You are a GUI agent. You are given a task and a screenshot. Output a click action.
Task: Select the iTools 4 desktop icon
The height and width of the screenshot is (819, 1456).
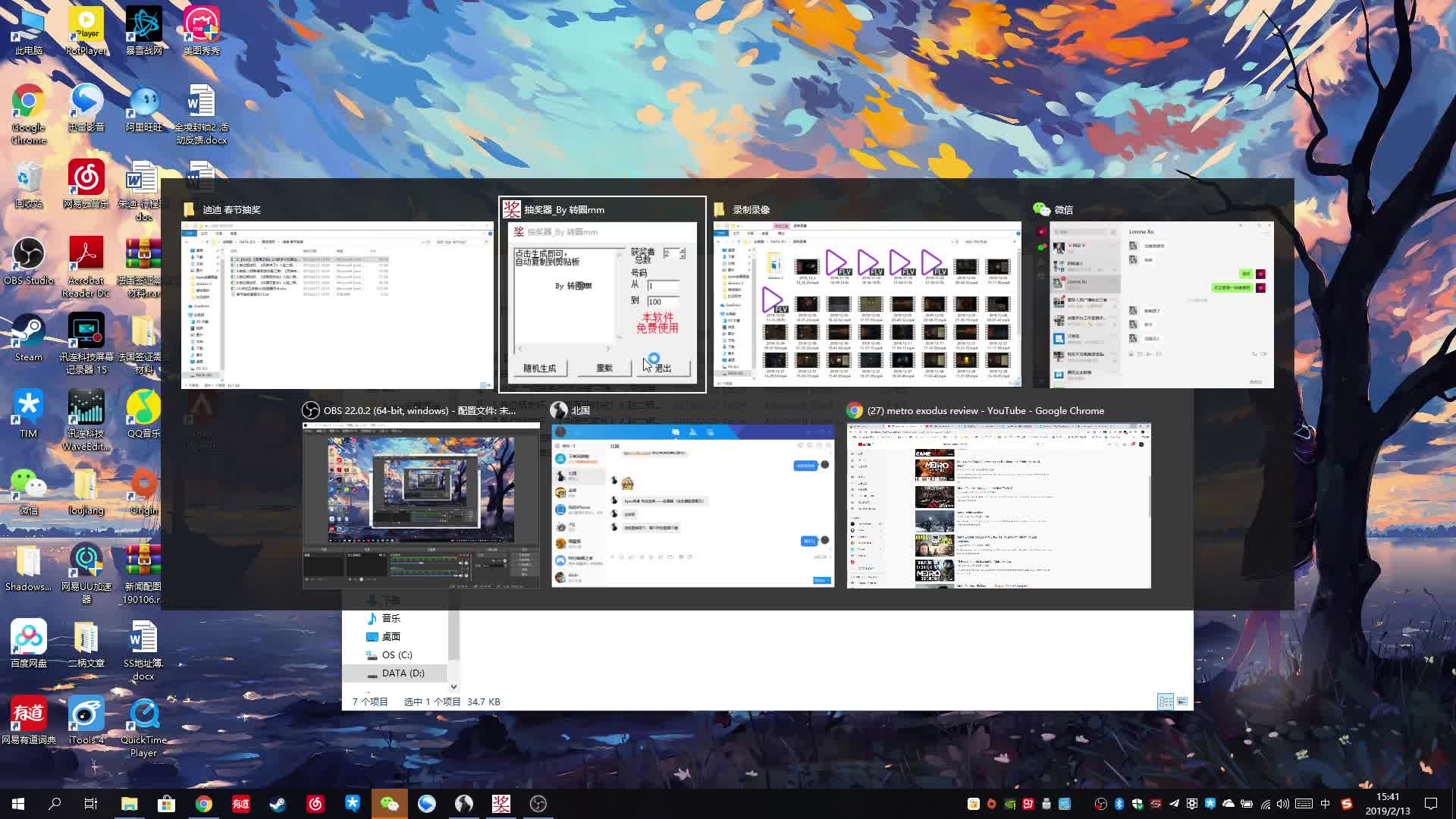[x=86, y=721]
